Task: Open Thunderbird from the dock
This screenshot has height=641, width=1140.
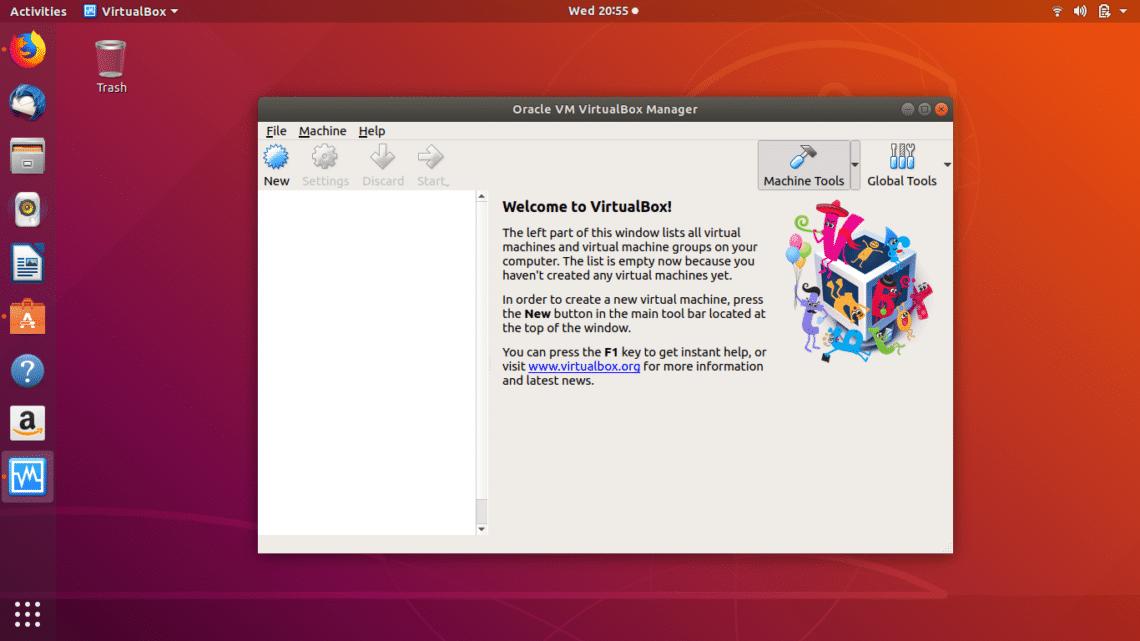Action: coord(26,102)
